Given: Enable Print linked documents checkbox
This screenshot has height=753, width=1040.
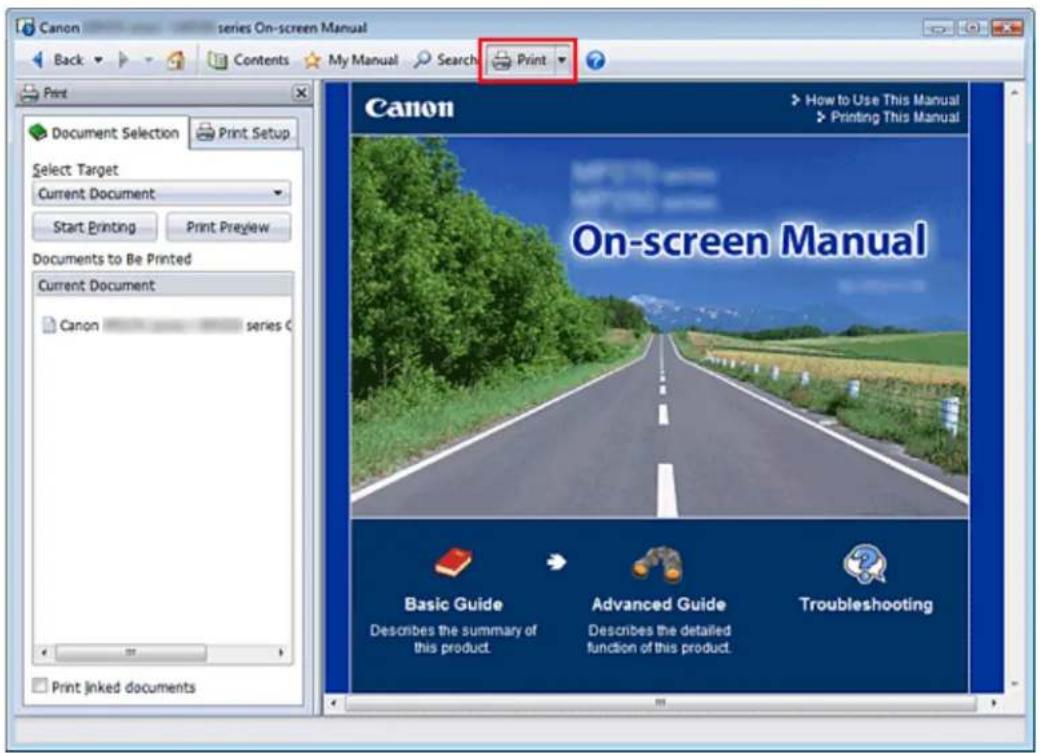Looking at the screenshot, I should (x=40, y=686).
